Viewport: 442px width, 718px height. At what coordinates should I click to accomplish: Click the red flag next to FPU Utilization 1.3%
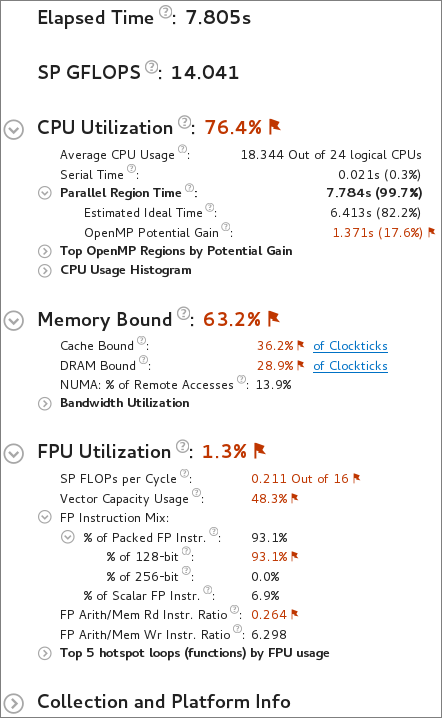point(260,451)
